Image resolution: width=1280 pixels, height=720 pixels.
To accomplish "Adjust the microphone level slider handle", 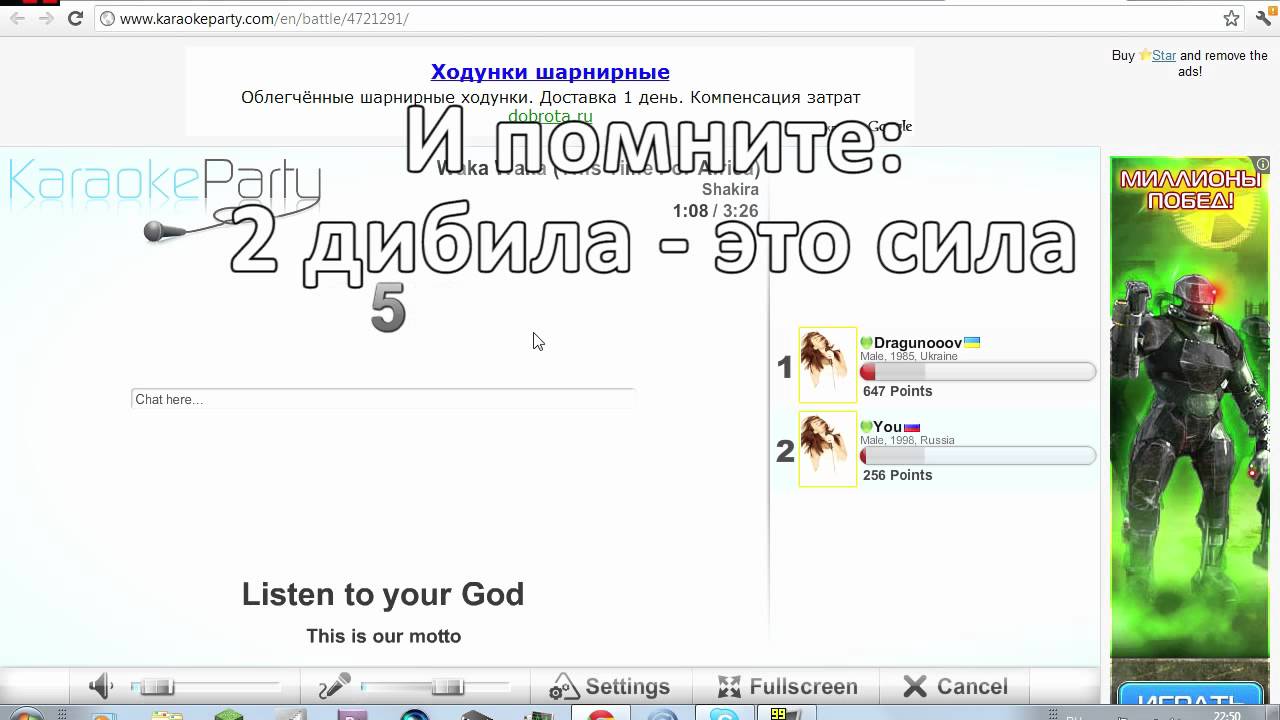I will click(448, 687).
